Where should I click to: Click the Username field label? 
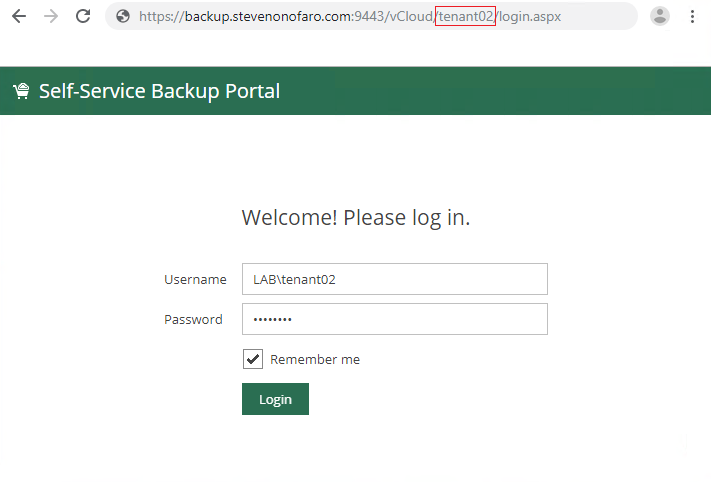point(195,280)
